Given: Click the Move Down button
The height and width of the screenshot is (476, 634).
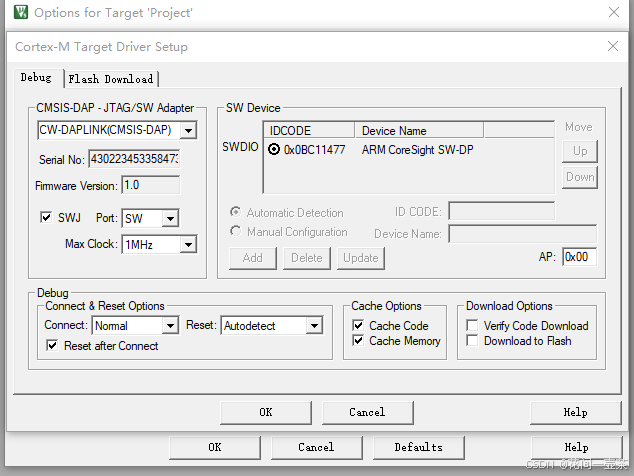Looking at the screenshot, I should [580, 177].
